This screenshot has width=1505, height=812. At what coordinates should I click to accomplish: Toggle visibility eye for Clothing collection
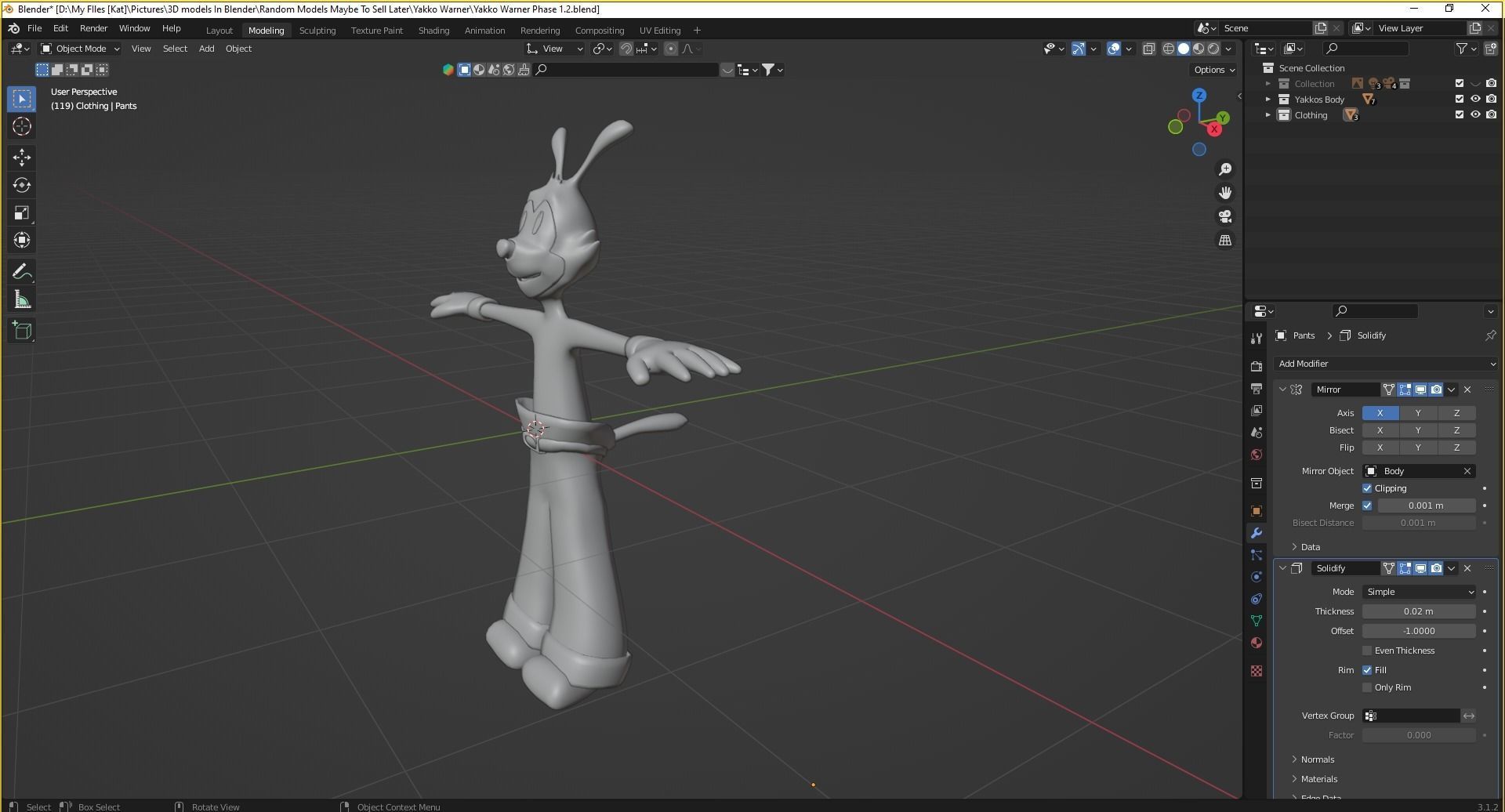tap(1475, 114)
